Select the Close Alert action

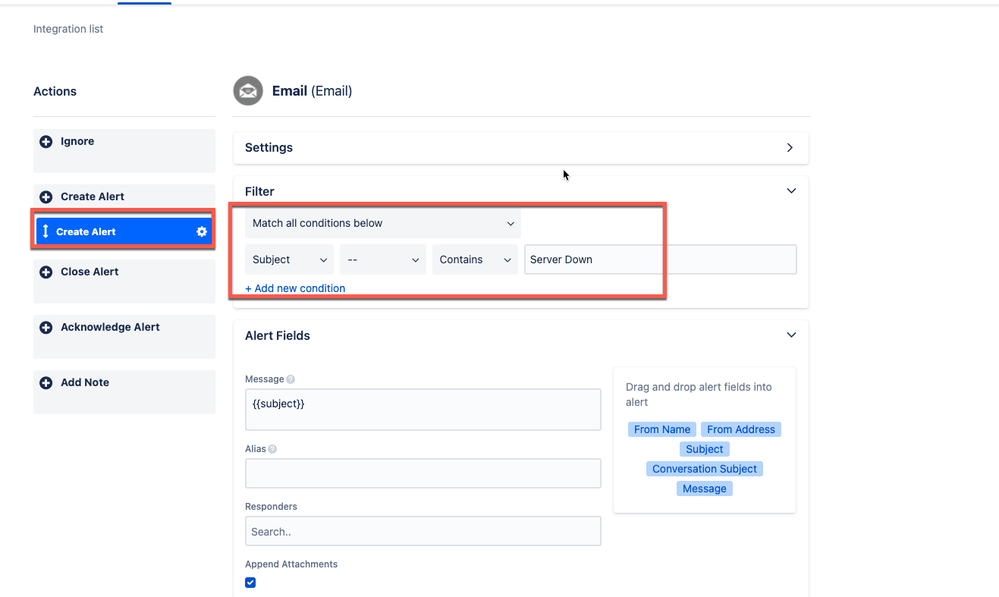click(x=124, y=282)
